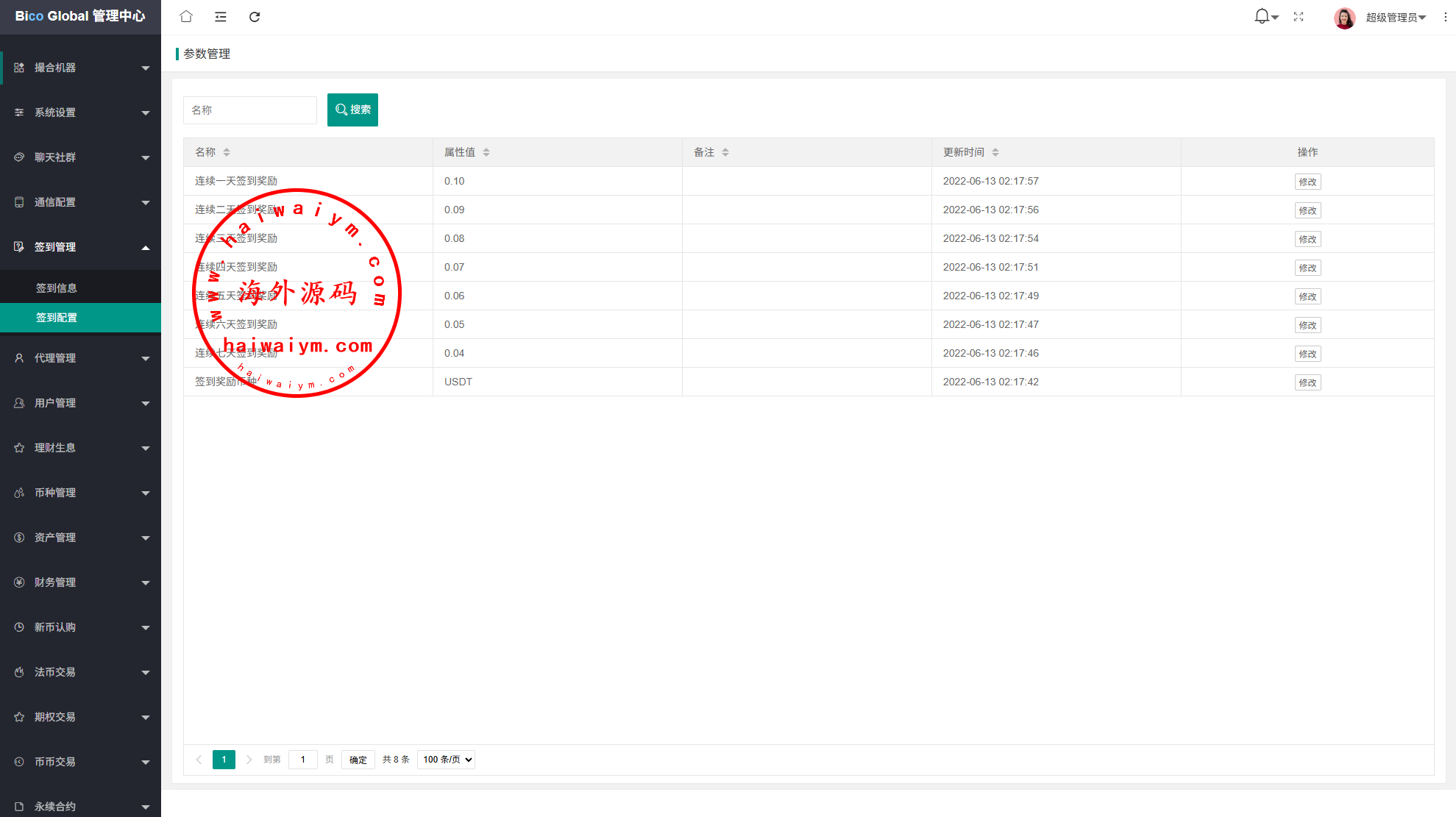This screenshot has height=817, width=1456.
Task: Click the home icon in top bar
Action: tap(186, 16)
